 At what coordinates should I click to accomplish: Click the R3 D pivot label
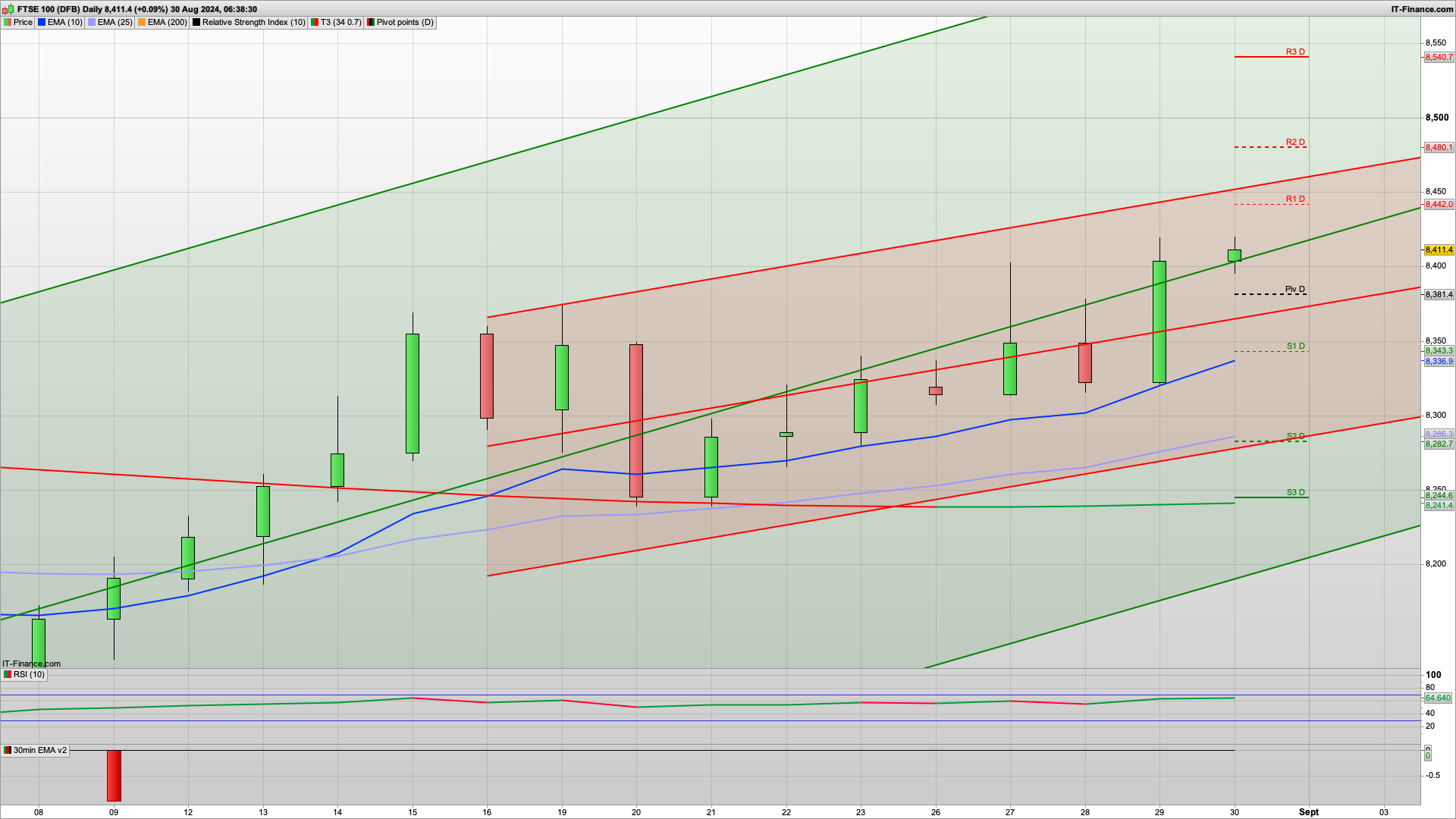point(1295,52)
